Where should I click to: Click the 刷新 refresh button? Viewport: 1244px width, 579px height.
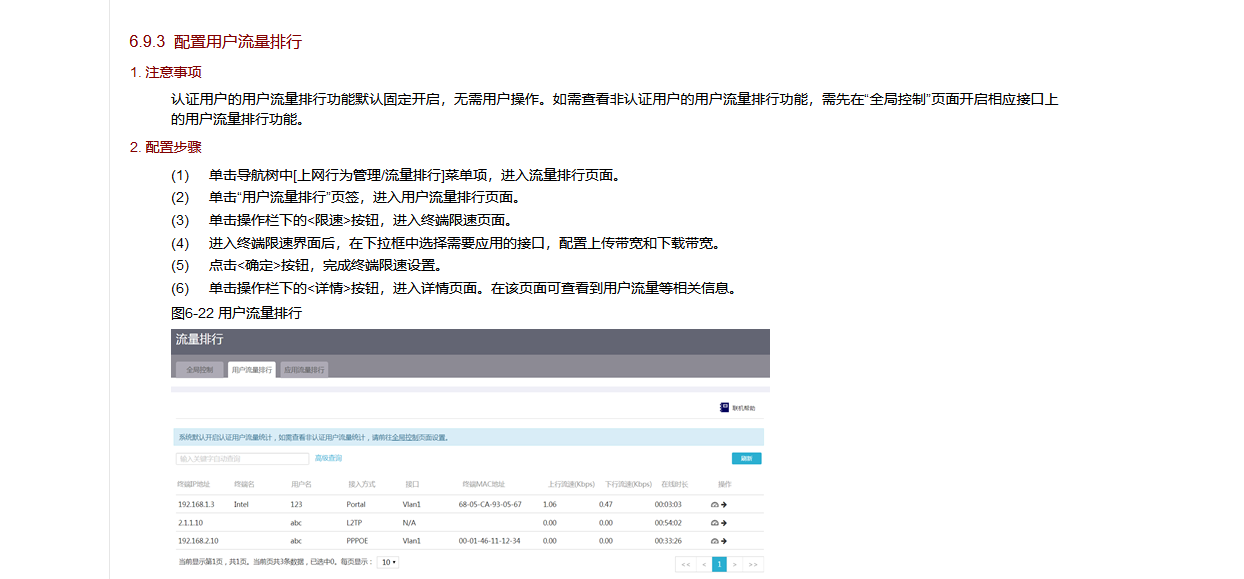click(746, 459)
